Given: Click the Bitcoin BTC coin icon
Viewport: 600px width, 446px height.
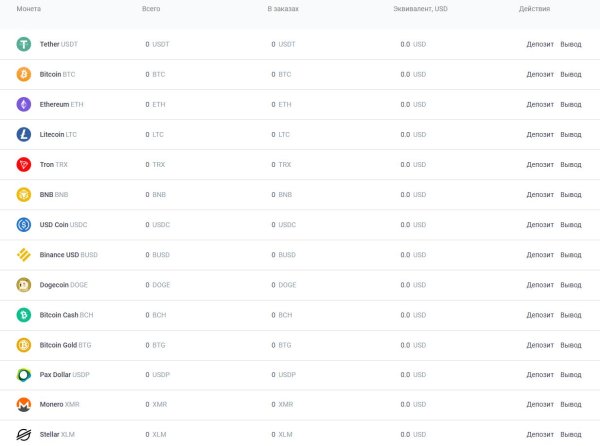Looking at the screenshot, I should [24, 74].
